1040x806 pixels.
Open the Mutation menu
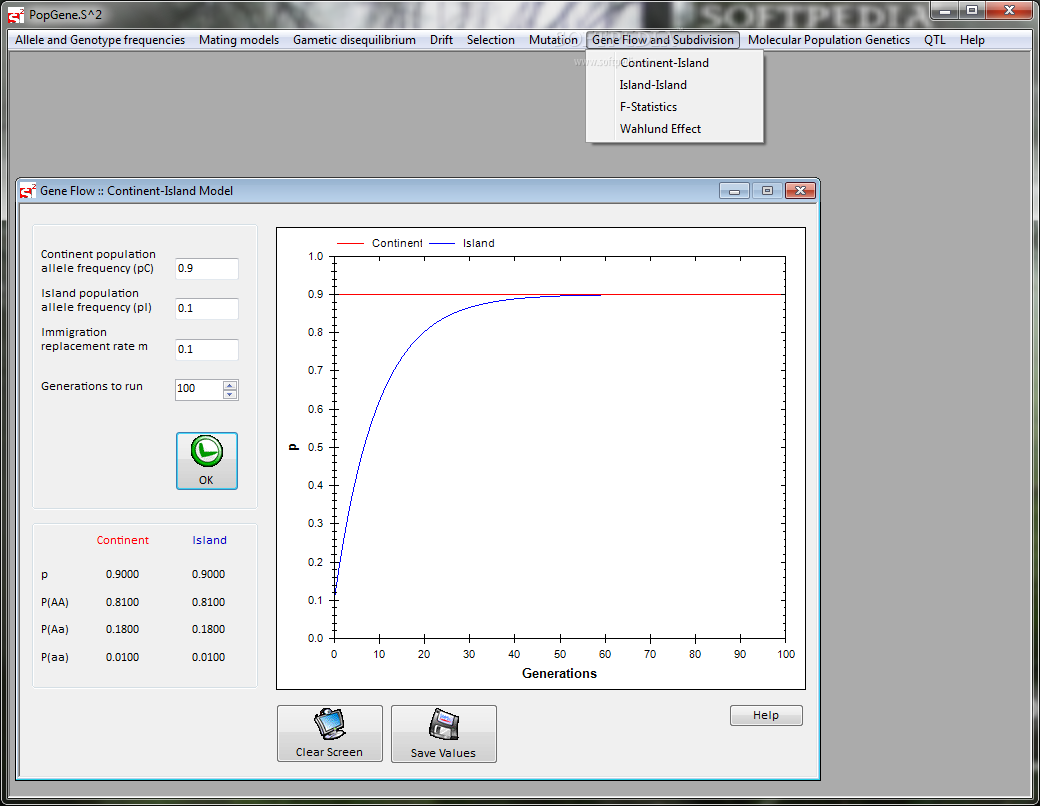(x=553, y=40)
